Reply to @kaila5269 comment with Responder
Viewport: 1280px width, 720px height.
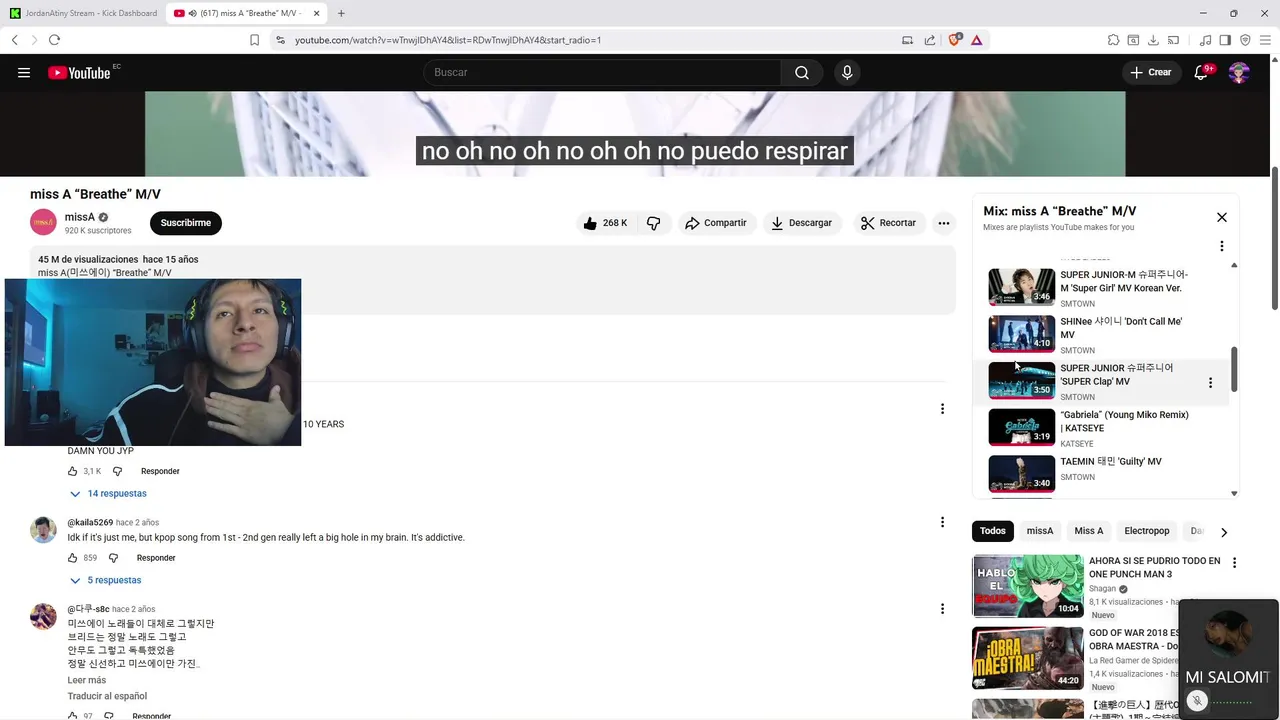point(156,558)
